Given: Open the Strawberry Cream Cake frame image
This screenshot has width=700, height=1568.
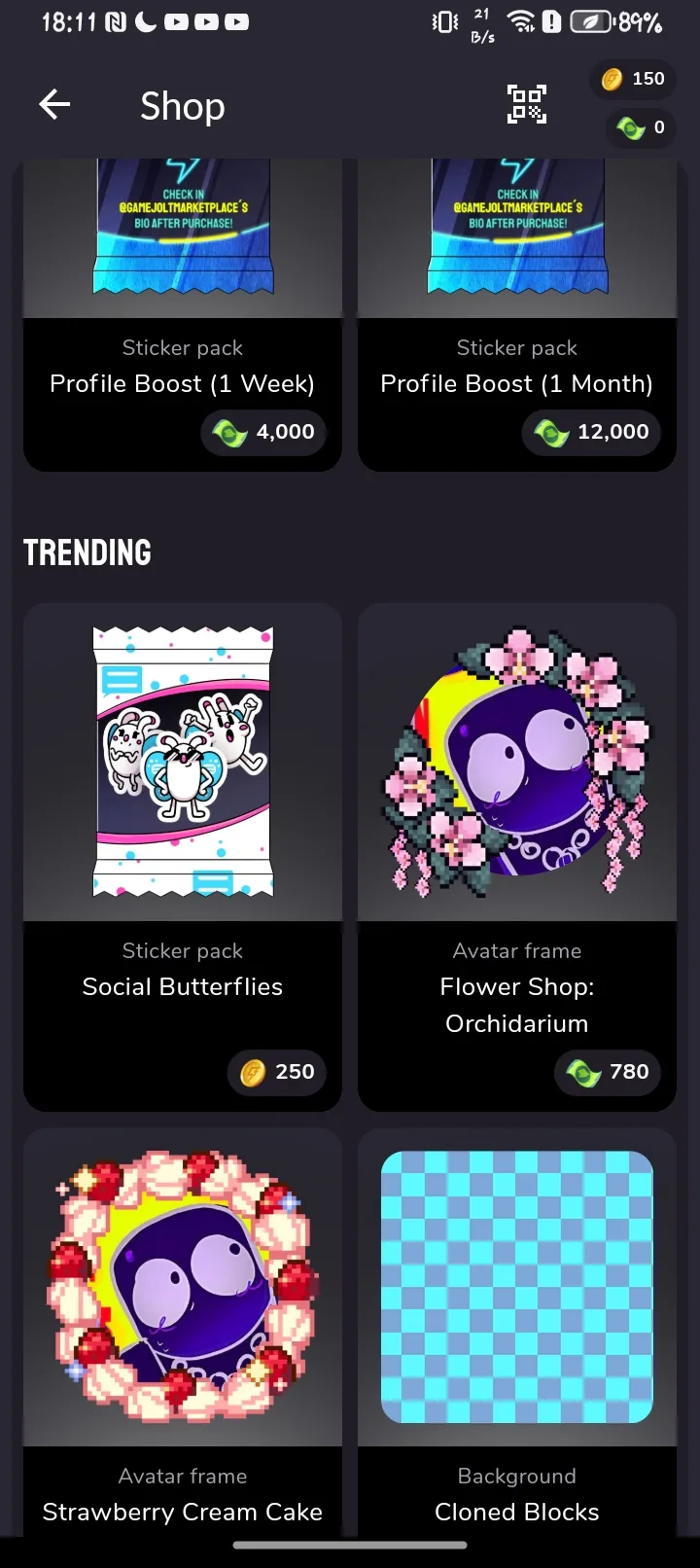Looking at the screenshot, I should tap(183, 1287).
